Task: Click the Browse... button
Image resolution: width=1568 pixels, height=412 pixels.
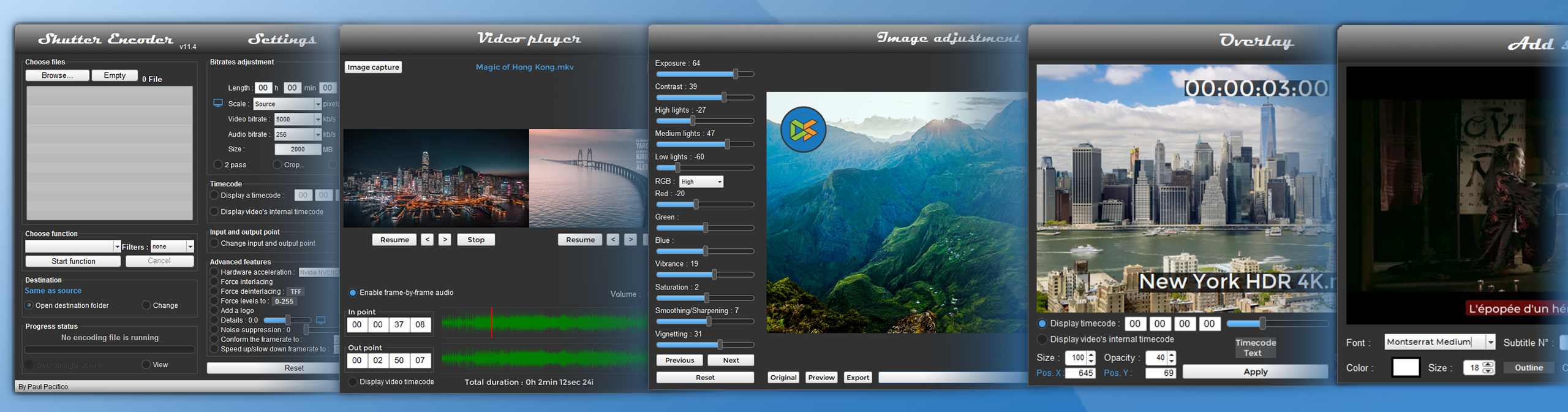Action: (57, 75)
